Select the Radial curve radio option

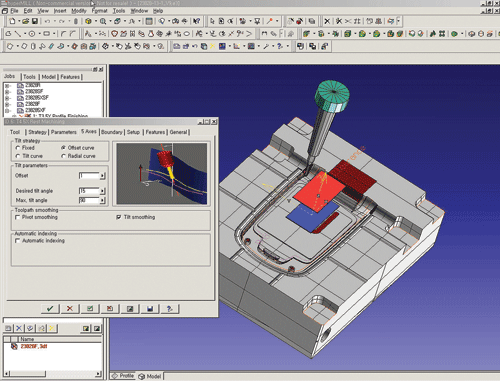point(63,156)
